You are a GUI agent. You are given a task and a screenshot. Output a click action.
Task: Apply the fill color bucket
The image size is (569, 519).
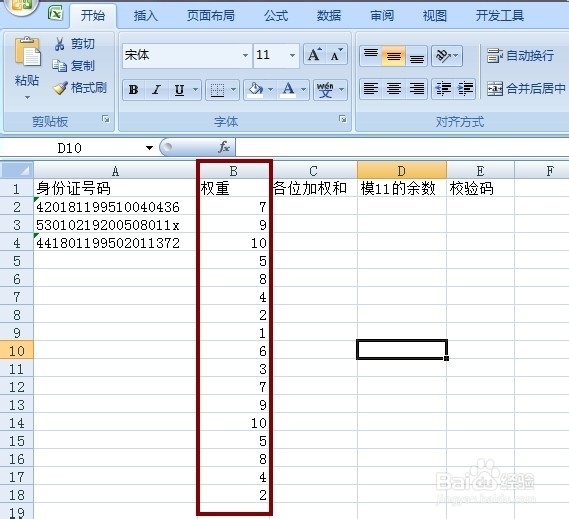255,90
